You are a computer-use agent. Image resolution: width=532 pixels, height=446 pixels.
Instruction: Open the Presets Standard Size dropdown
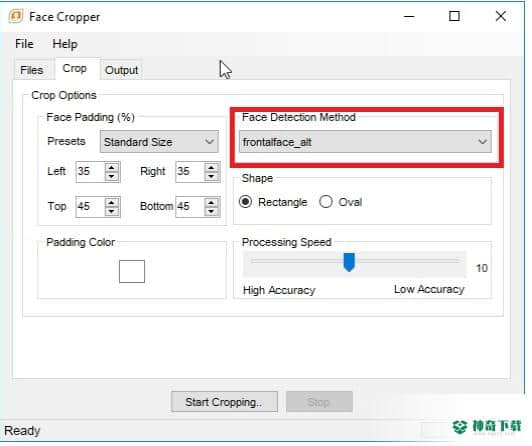pyautogui.click(x=159, y=141)
